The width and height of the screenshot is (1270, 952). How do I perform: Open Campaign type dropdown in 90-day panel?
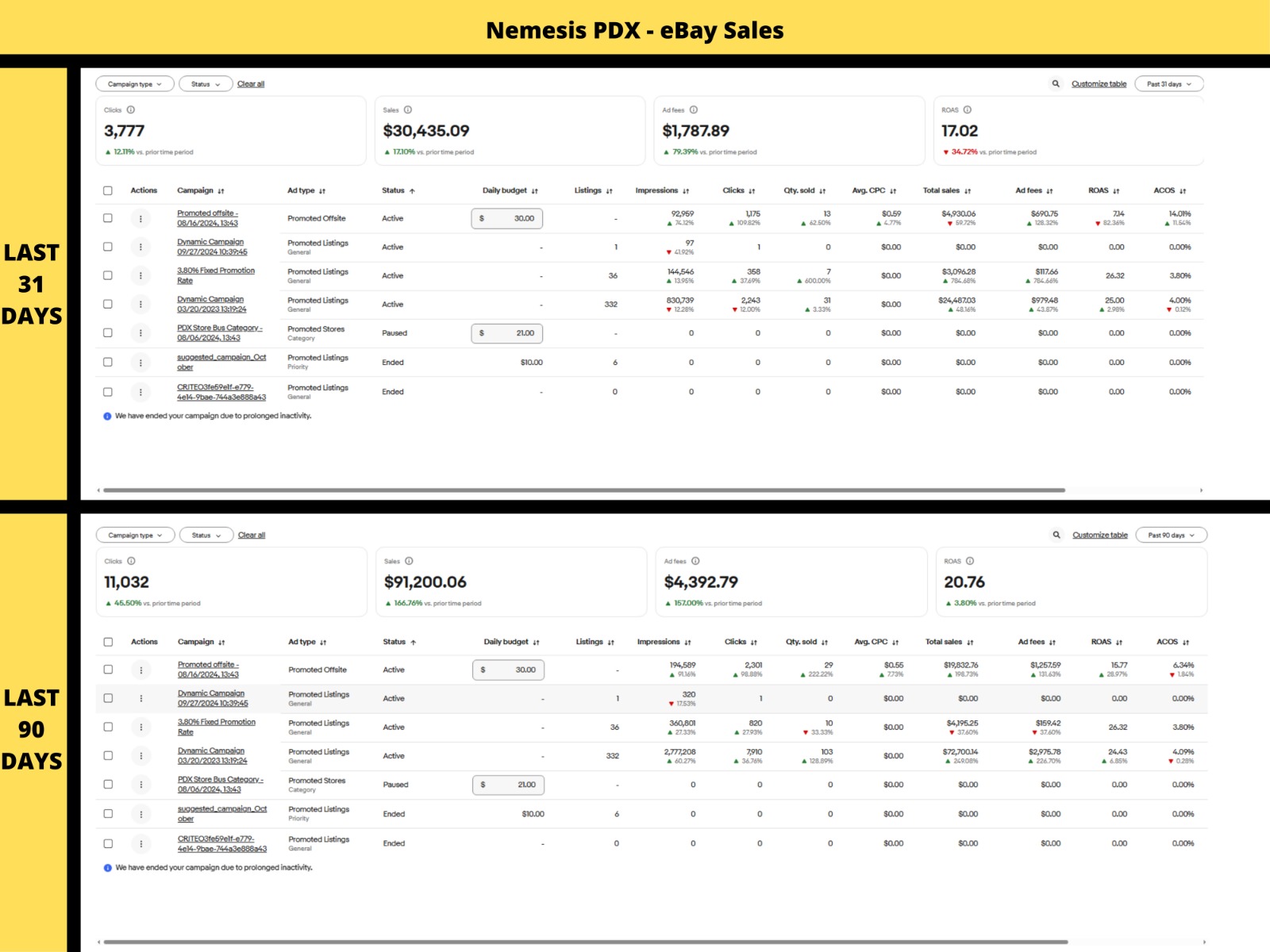coord(135,535)
